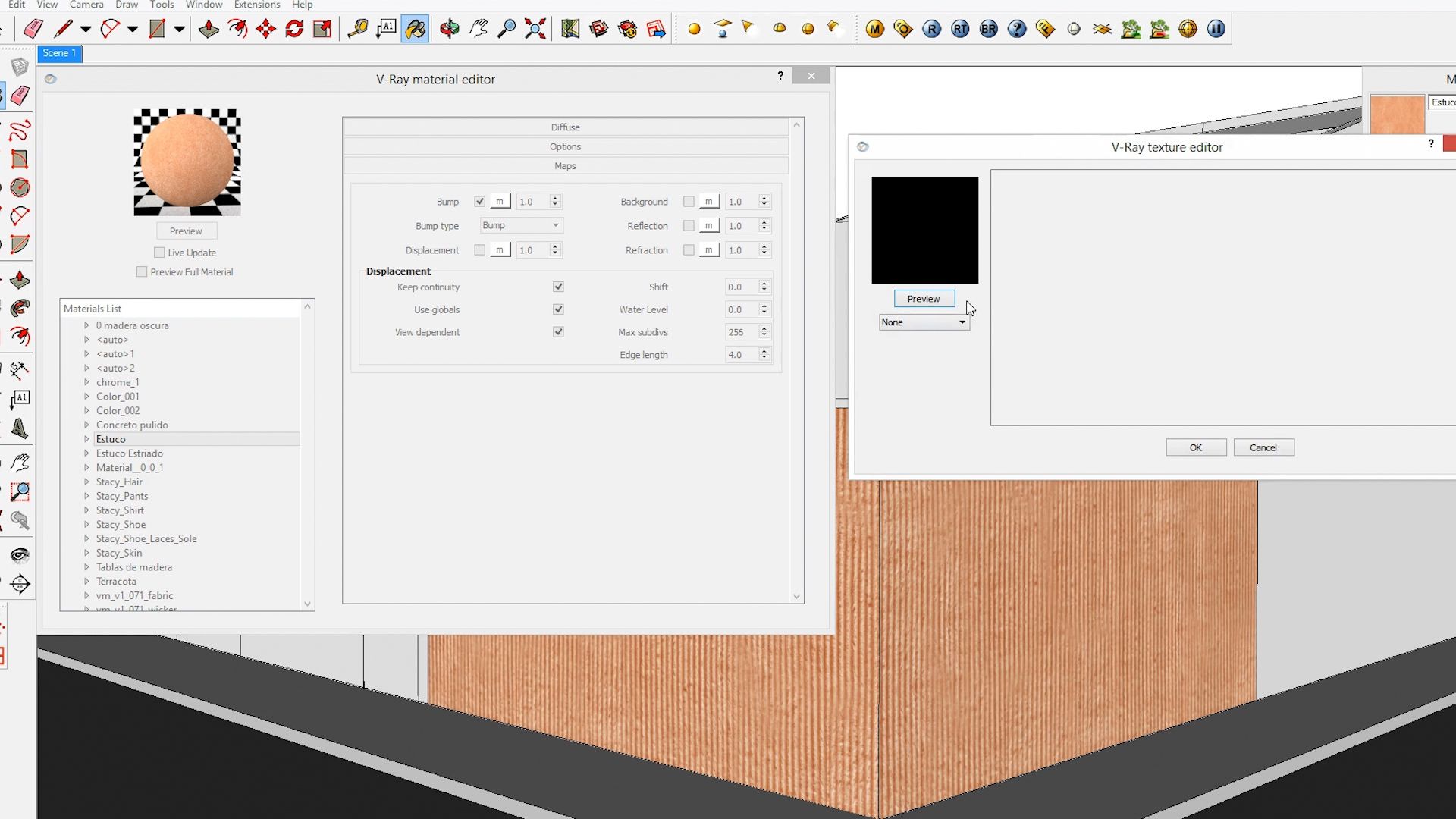Open the Bump type dropdown

521,225
